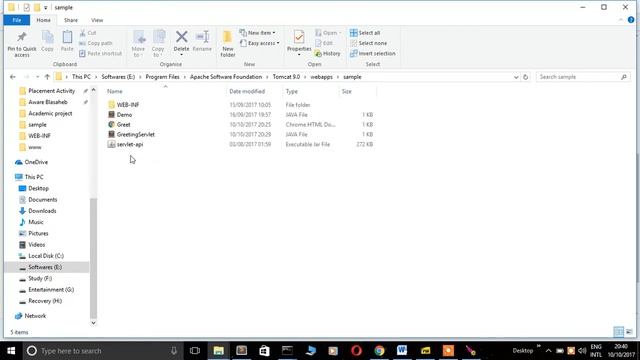
Task: Open Microsoft Word from taskbar
Action: (402, 351)
